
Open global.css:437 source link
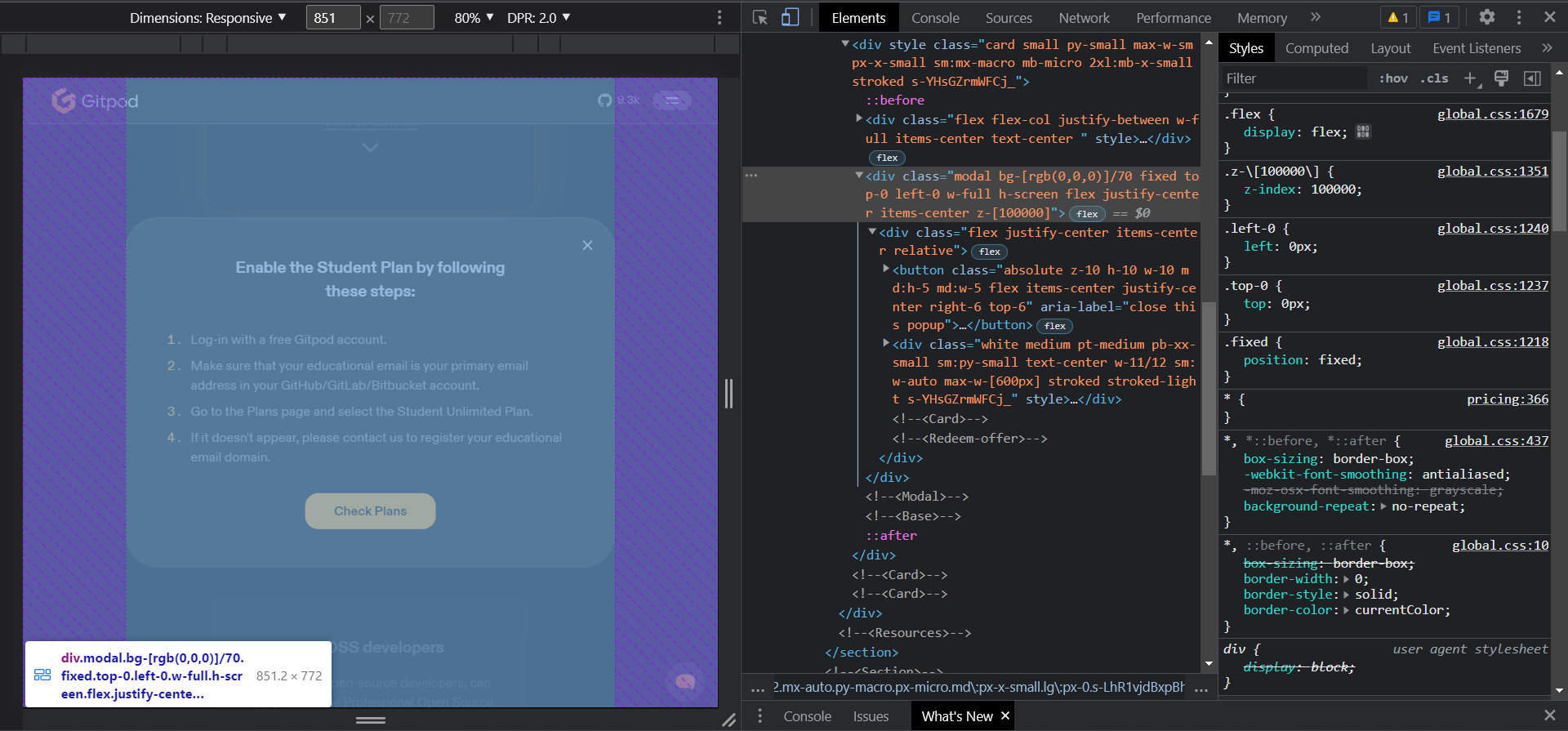coord(1496,441)
